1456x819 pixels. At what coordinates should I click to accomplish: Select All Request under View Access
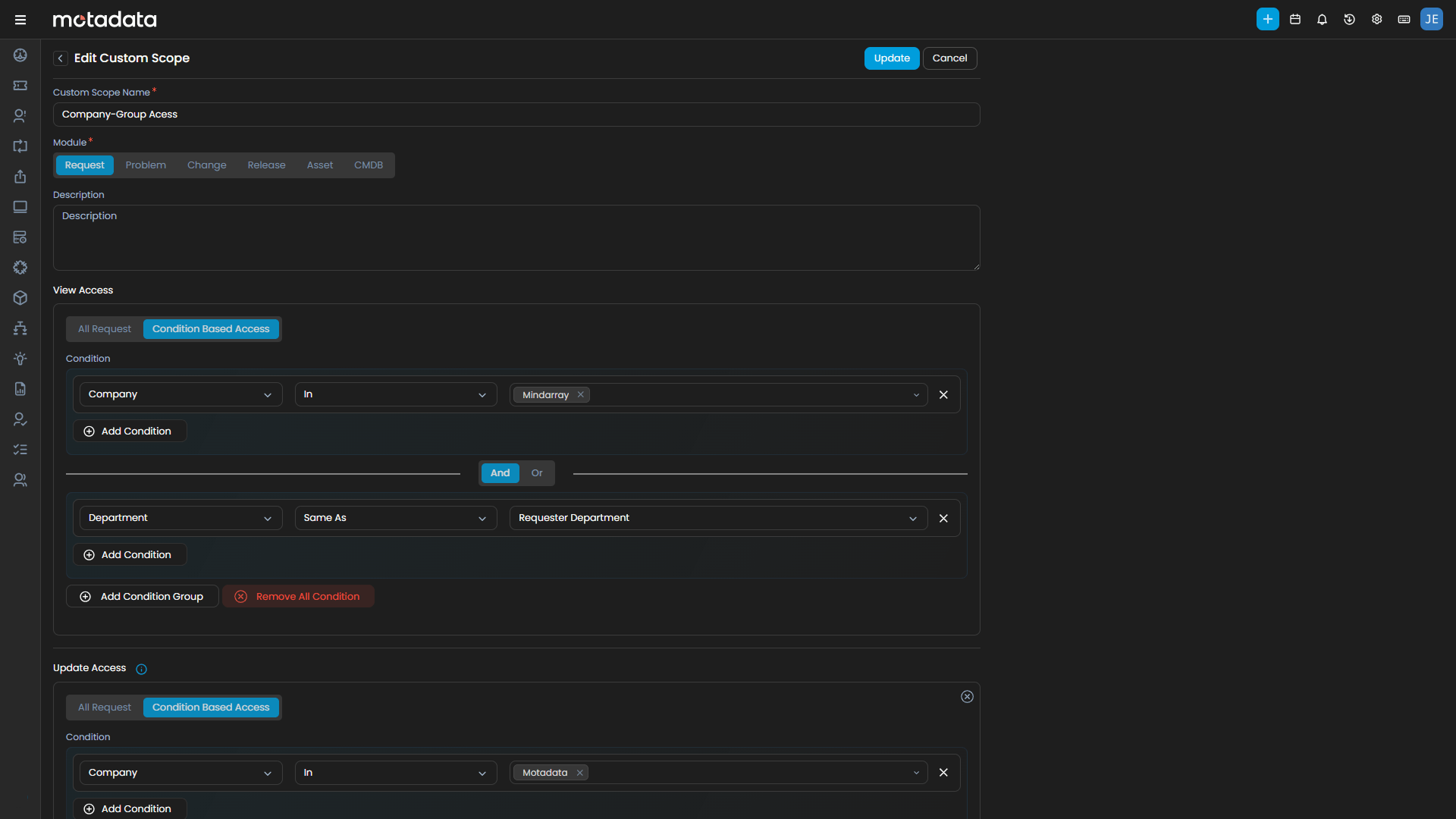pos(105,329)
